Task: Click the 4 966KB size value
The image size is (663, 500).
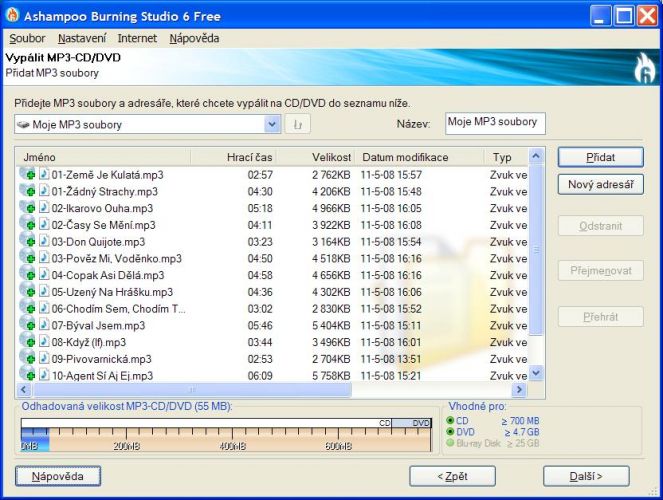Action: (332, 208)
